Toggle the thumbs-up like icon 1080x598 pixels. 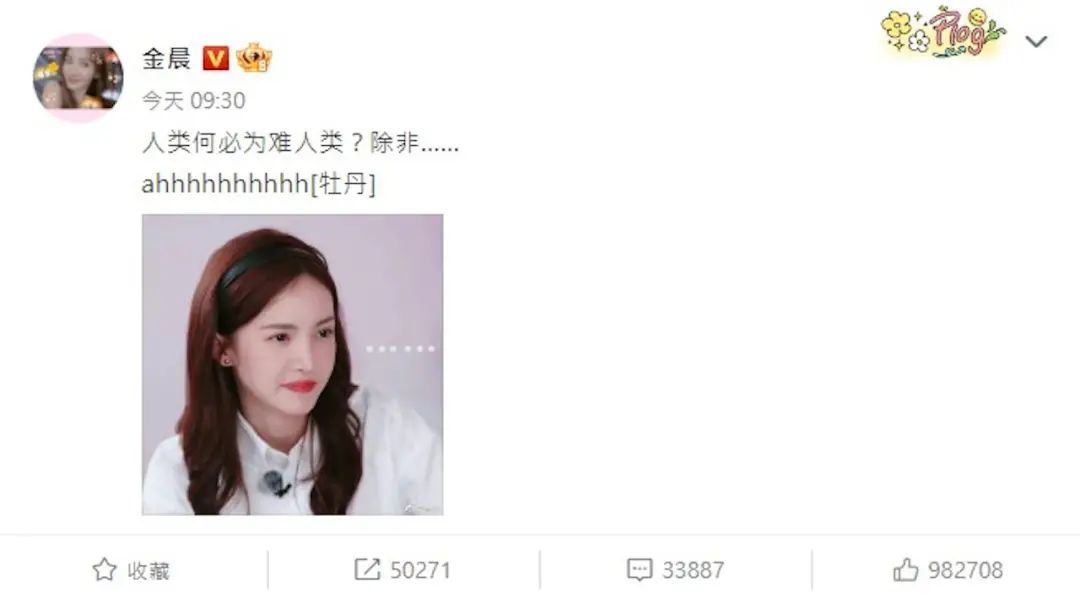pos(906,570)
